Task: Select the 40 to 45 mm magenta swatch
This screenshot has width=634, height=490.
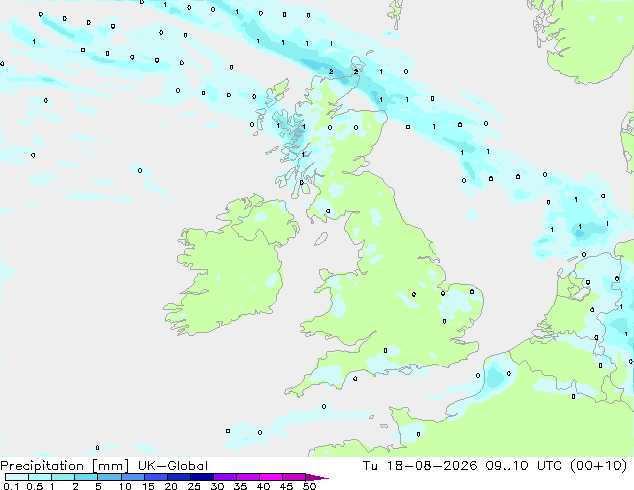Action: 271,477
